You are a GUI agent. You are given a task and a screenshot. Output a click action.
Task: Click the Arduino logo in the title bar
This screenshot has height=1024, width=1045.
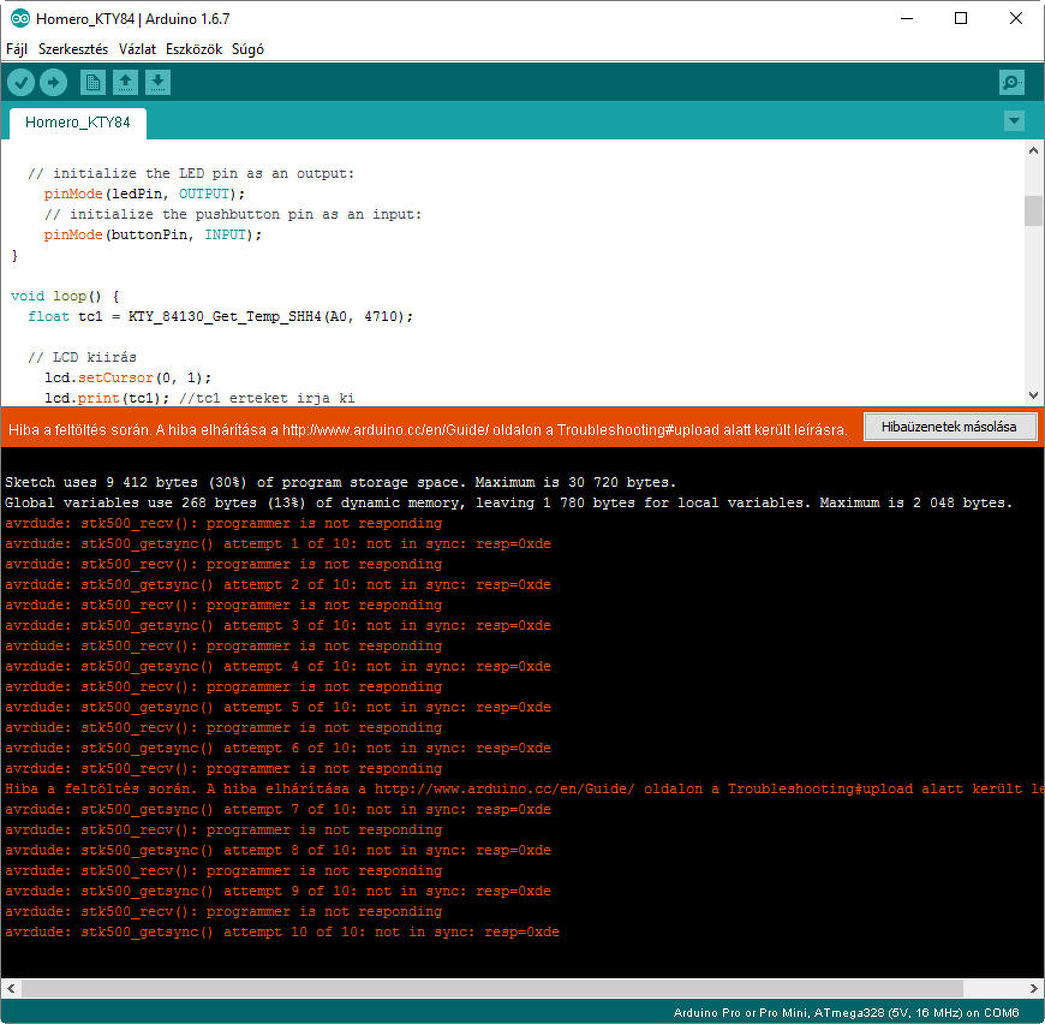[x=20, y=19]
